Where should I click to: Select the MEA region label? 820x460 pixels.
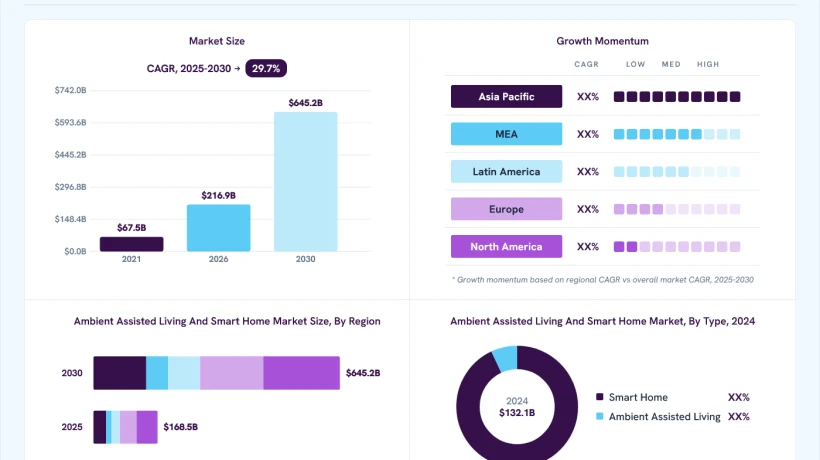coord(506,134)
